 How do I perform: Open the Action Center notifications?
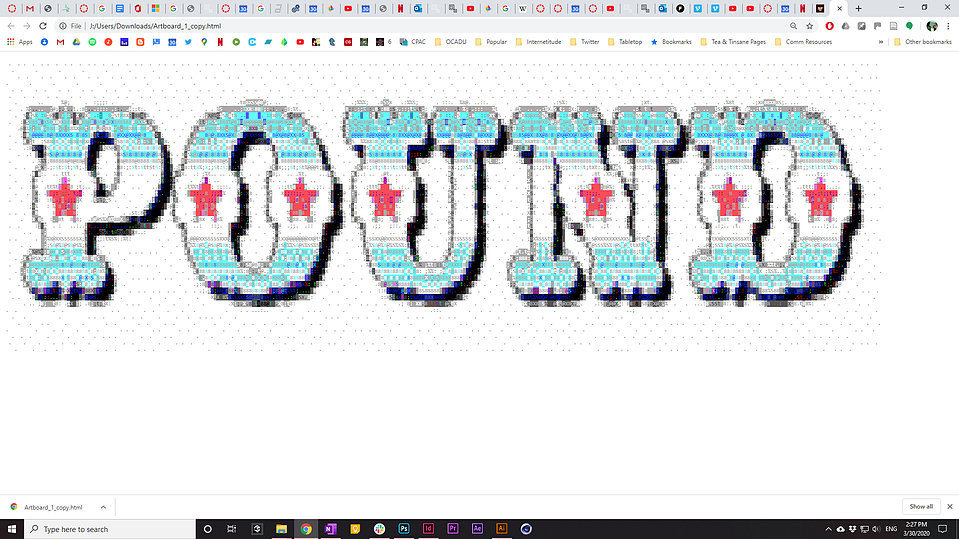tap(942, 529)
